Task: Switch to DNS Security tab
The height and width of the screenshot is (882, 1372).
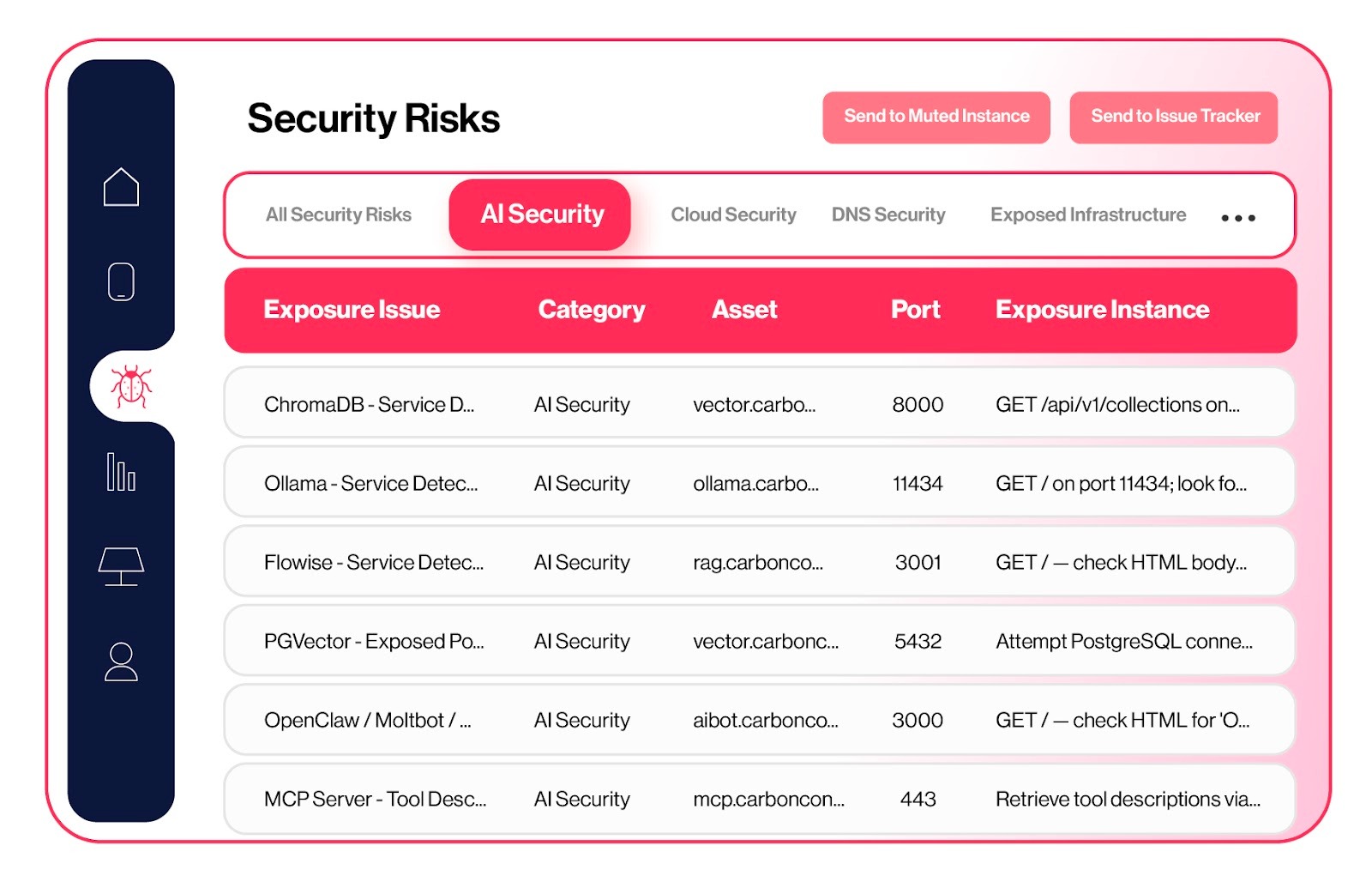Action: (x=888, y=214)
